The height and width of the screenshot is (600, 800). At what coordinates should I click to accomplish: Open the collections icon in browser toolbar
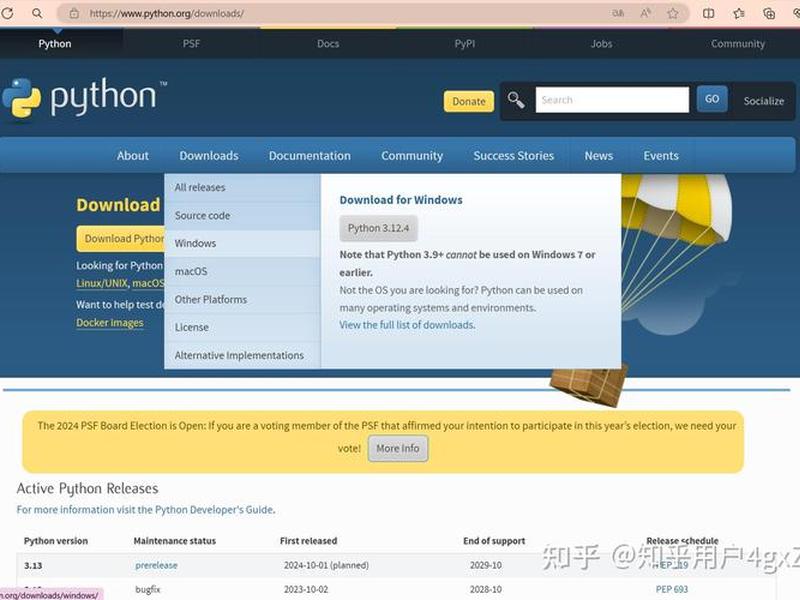click(x=769, y=13)
